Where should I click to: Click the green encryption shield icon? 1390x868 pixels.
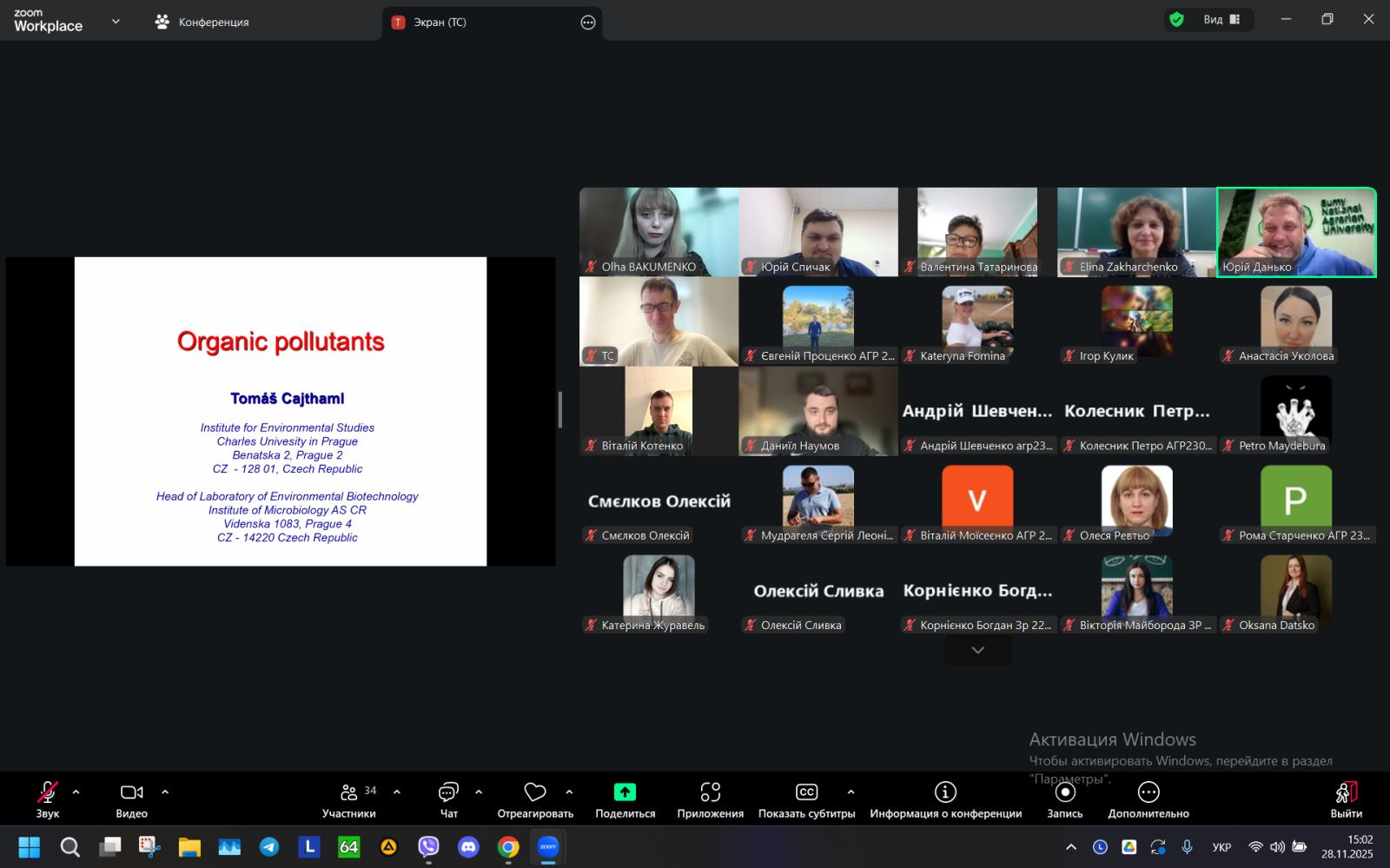[1176, 20]
